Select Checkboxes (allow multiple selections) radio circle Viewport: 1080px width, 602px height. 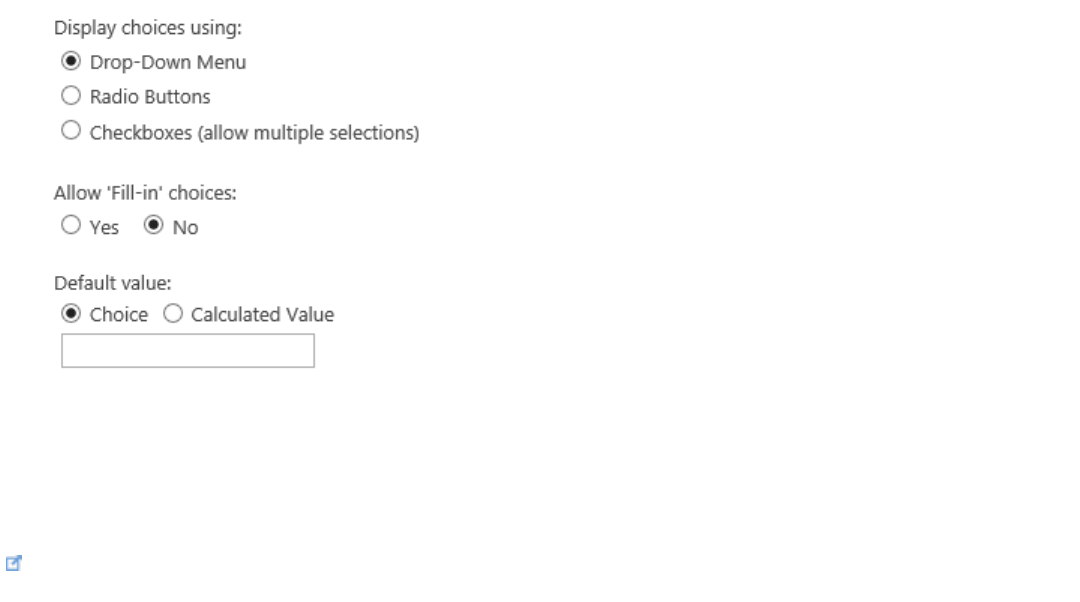[70, 131]
